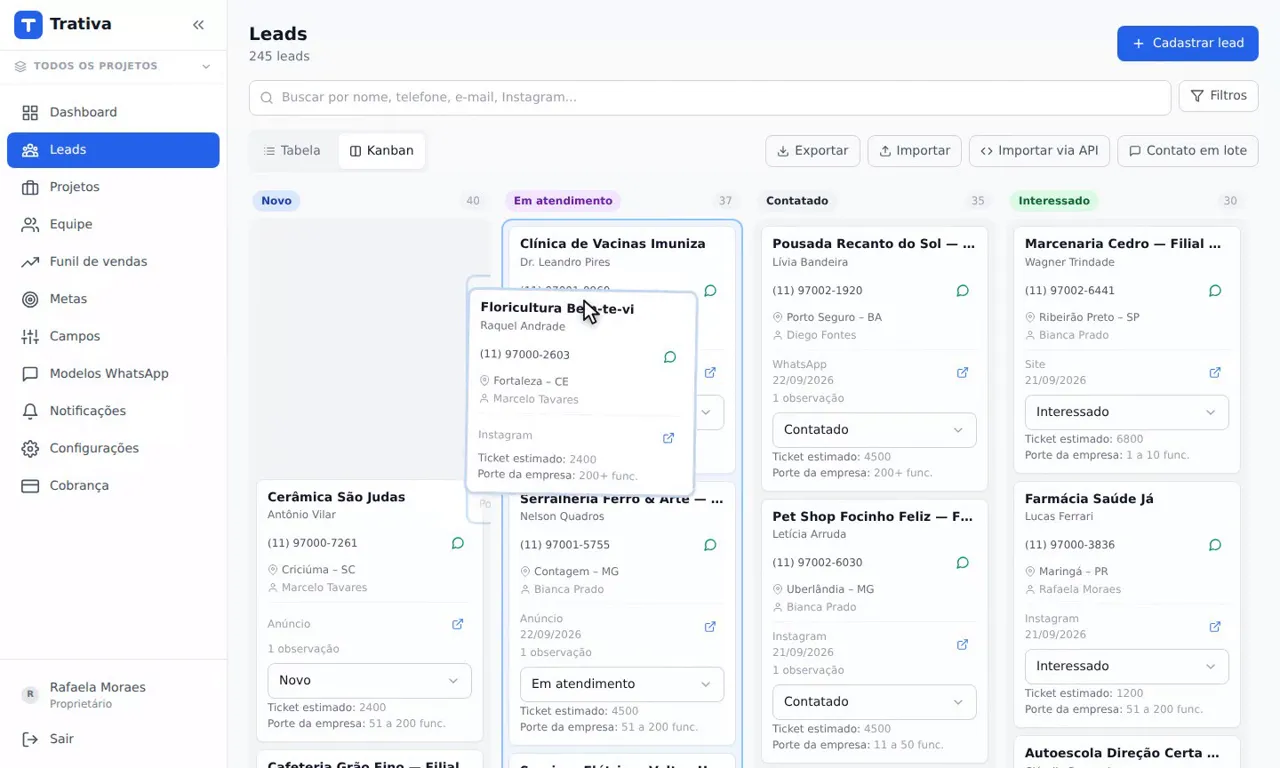The width and height of the screenshot is (1280, 768).
Task: Click the Interessado column badge
Action: pos(1054,201)
